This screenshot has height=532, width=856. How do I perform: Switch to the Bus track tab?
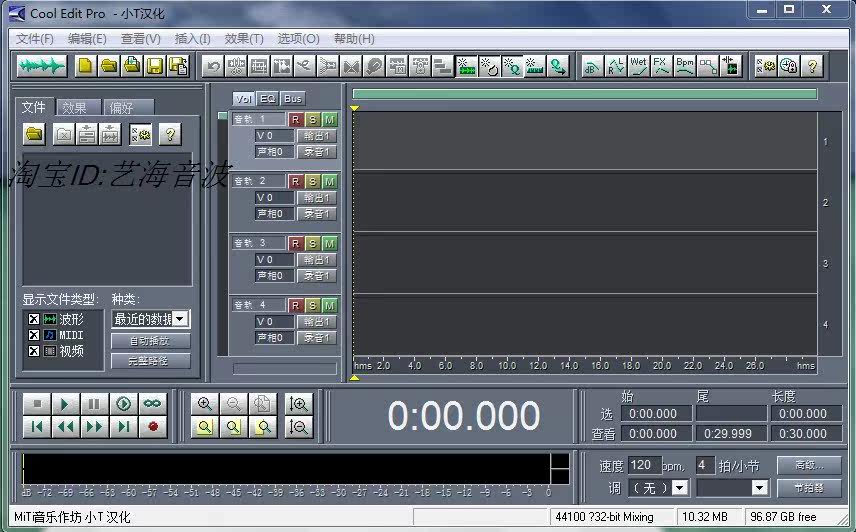pos(293,99)
